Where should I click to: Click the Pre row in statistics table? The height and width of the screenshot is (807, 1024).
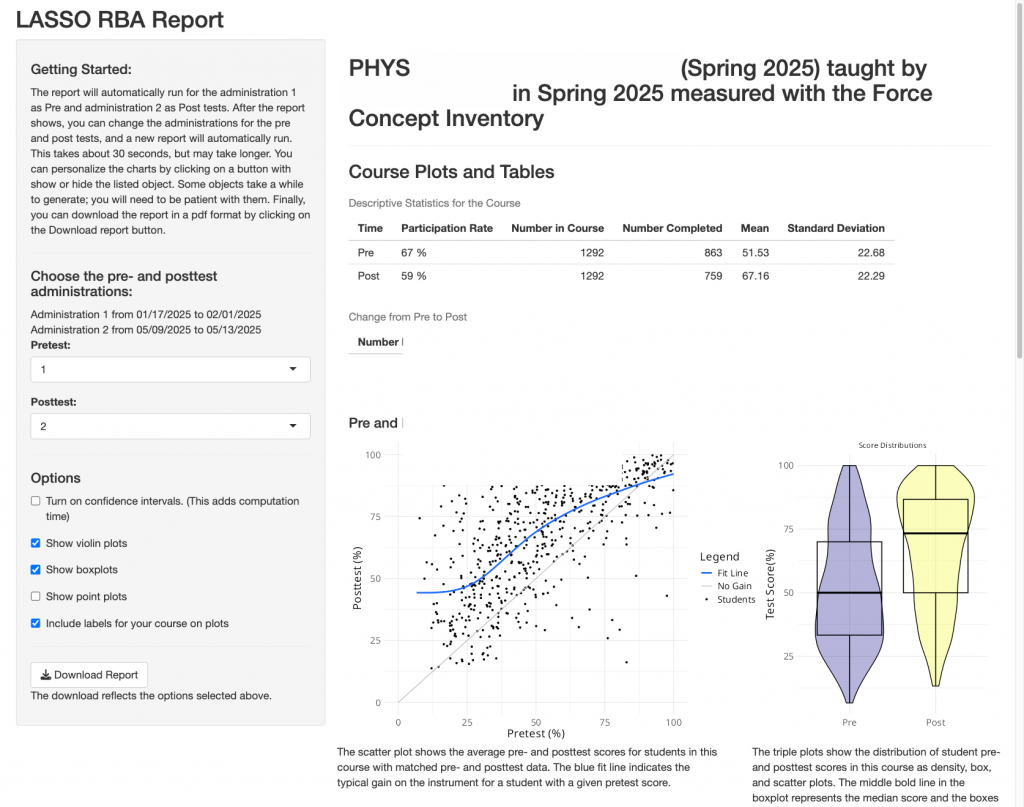tap(621, 253)
